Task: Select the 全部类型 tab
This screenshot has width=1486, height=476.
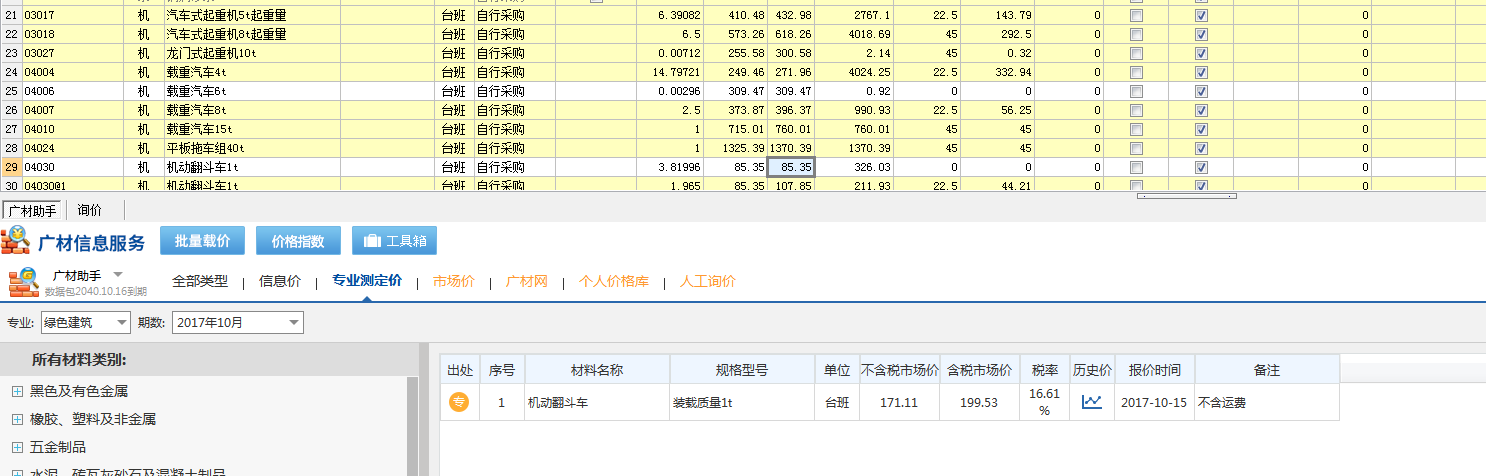Action: tap(200, 281)
